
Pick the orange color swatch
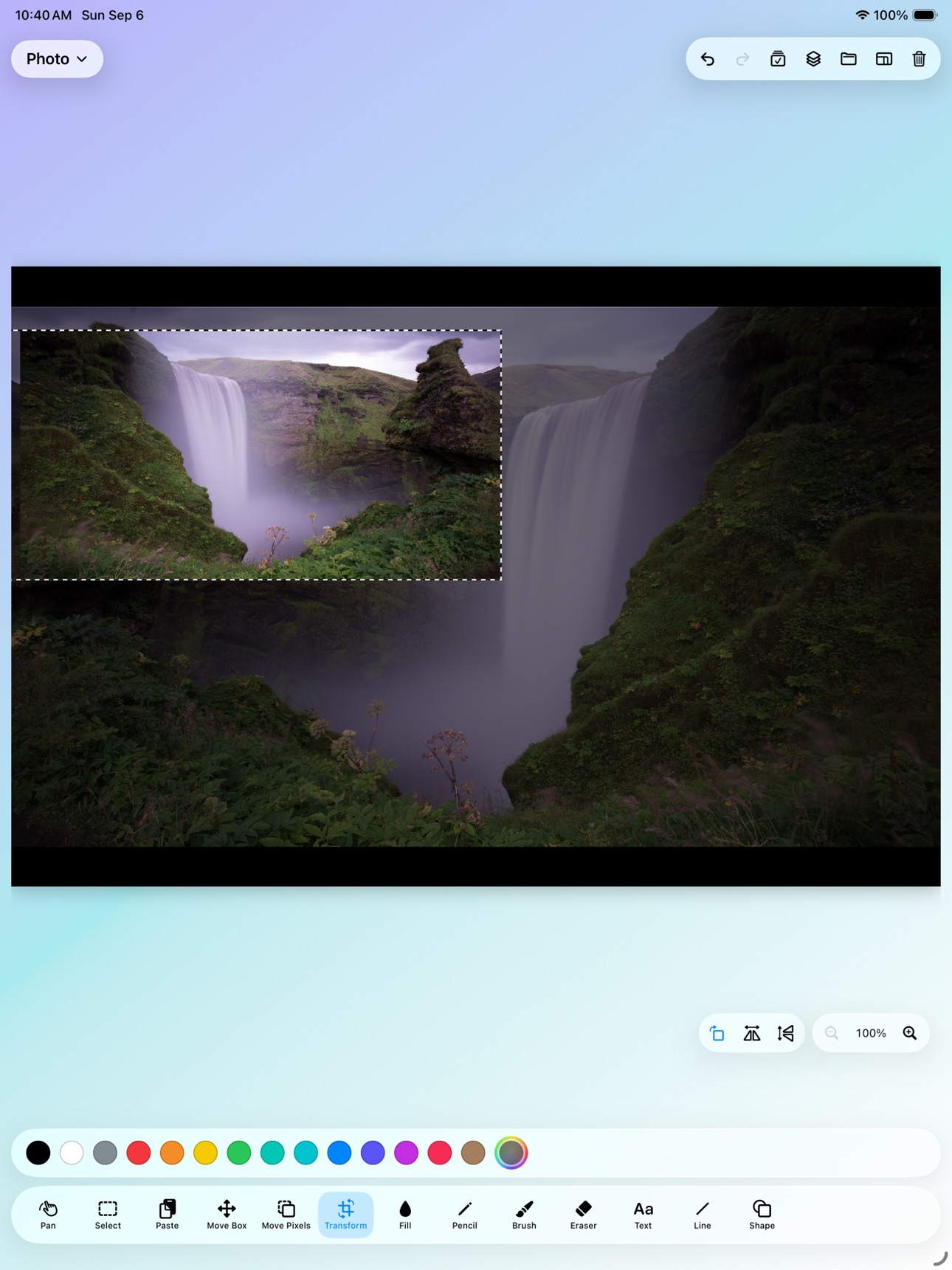click(172, 1153)
